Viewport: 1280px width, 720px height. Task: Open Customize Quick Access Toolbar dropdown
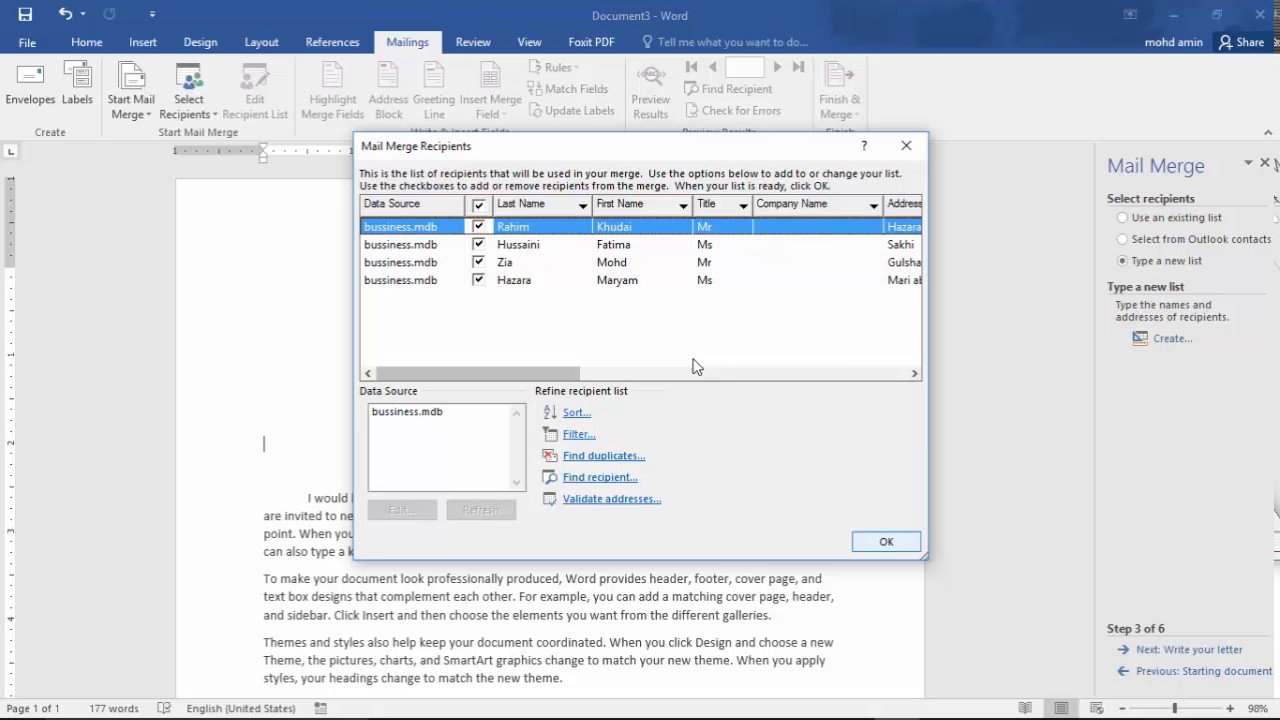pyautogui.click(x=152, y=14)
